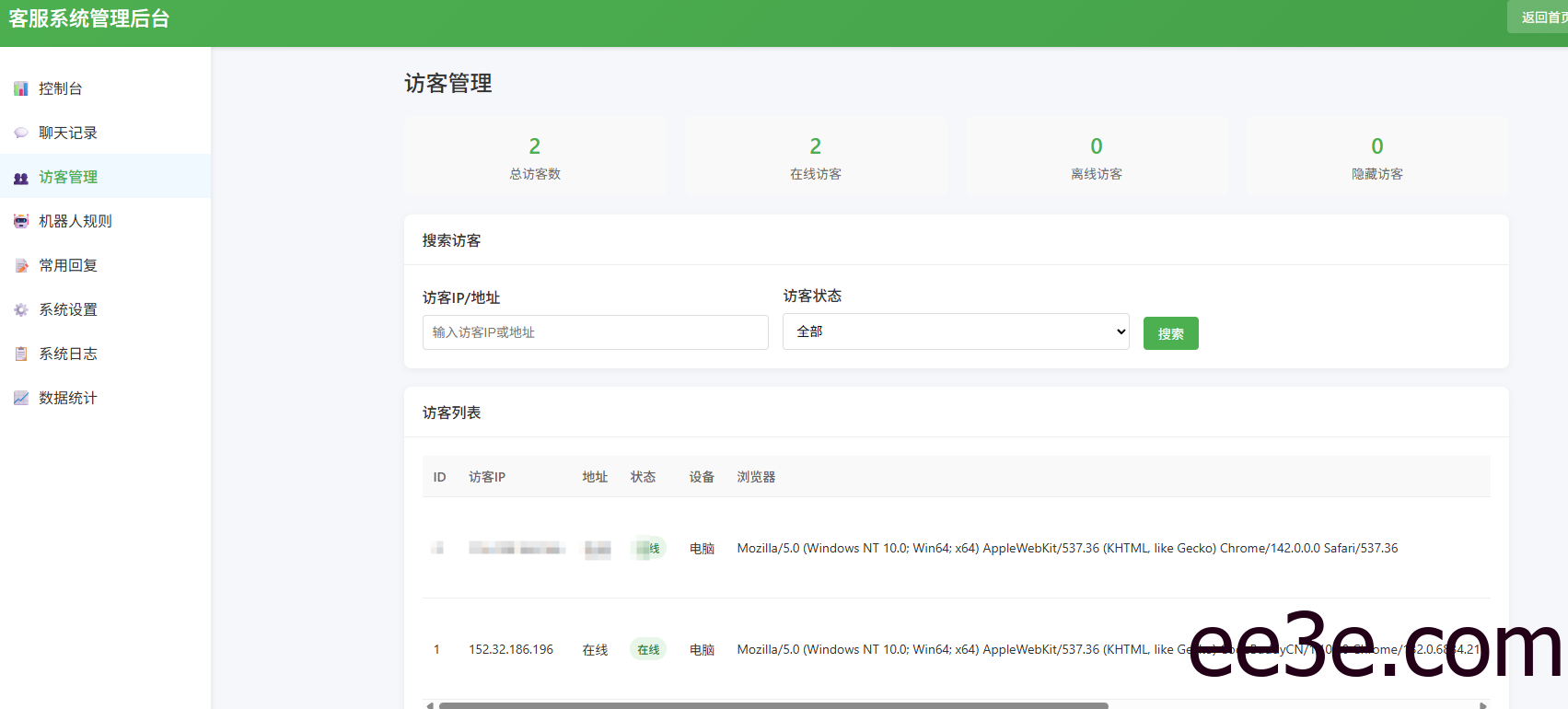Click visitor IP 152.32.186.196
Viewport: 1568px width, 709px height.
pyautogui.click(x=511, y=650)
